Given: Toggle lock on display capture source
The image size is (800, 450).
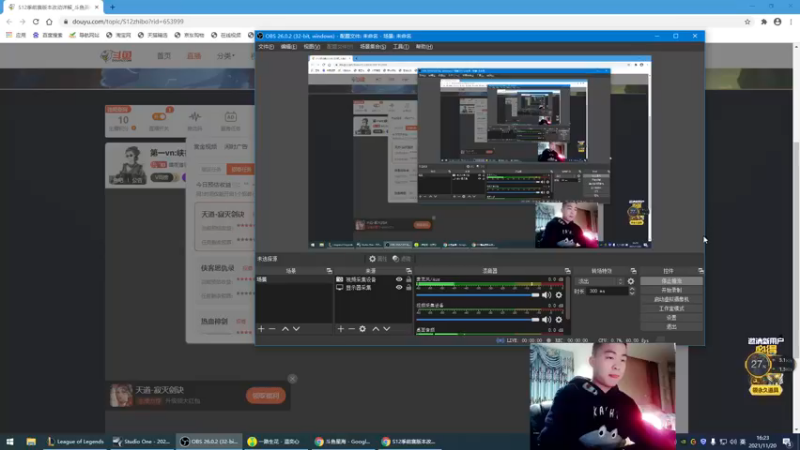Looking at the screenshot, I should point(408,288).
